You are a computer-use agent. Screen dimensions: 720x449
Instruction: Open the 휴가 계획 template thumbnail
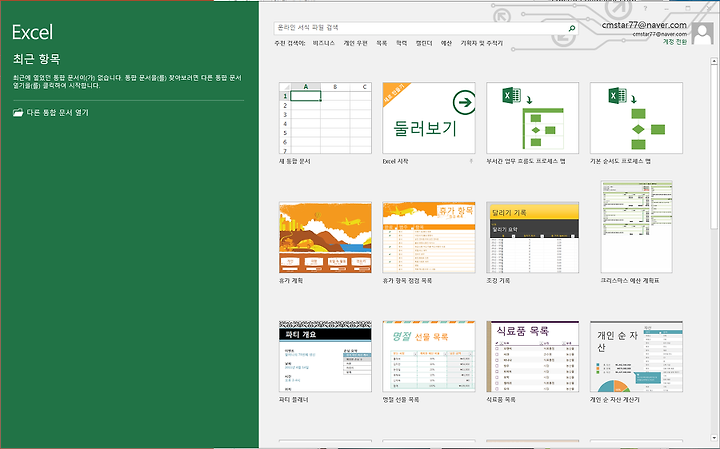(325, 237)
